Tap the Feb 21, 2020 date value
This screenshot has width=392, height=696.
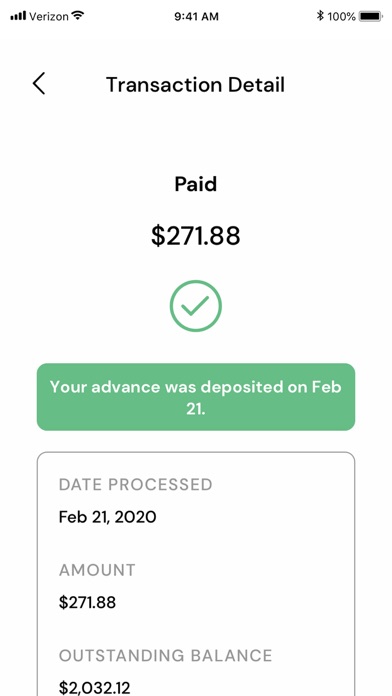107,517
